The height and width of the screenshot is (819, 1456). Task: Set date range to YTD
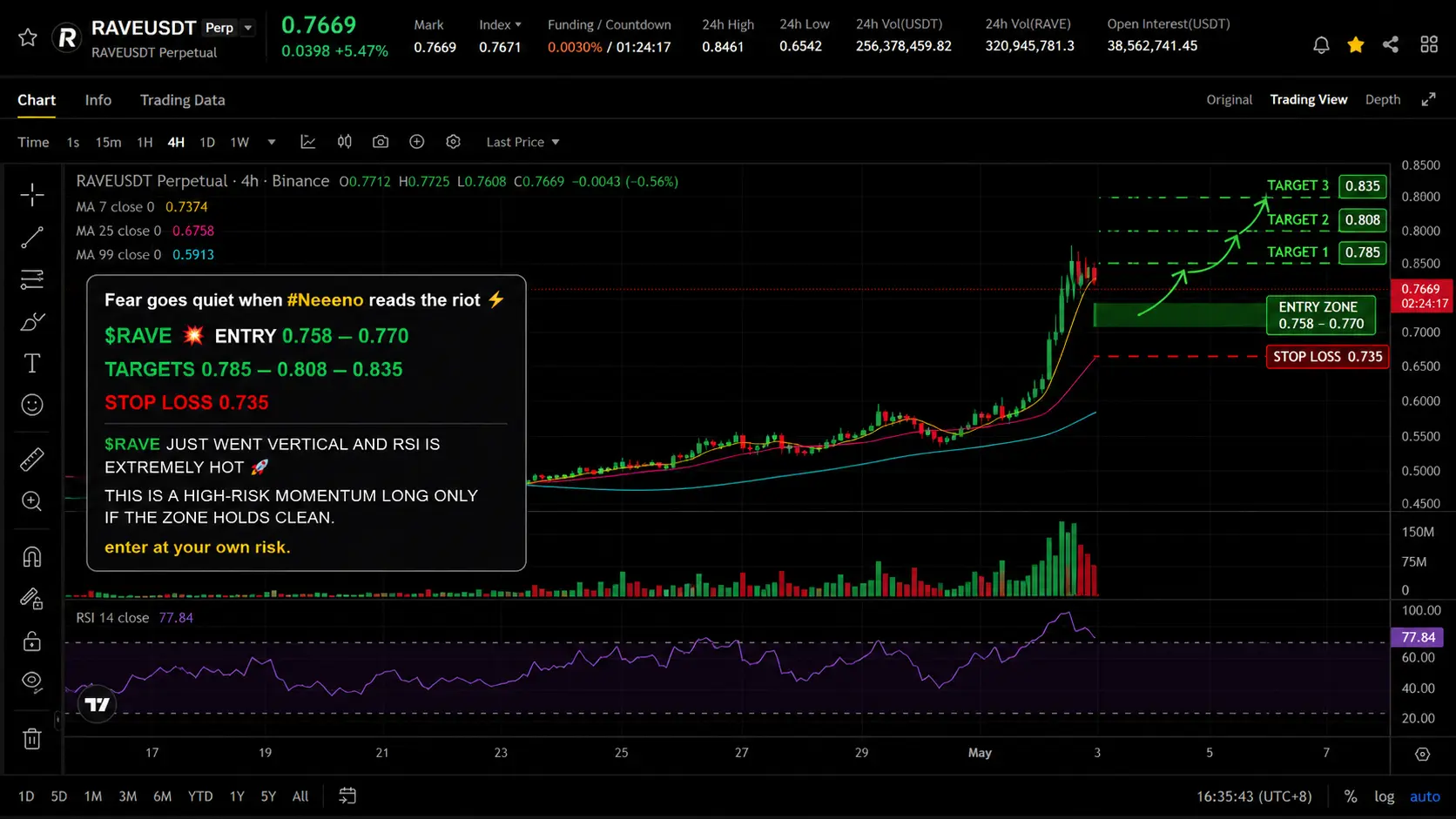pyautogui.click(x=200, y=796)
